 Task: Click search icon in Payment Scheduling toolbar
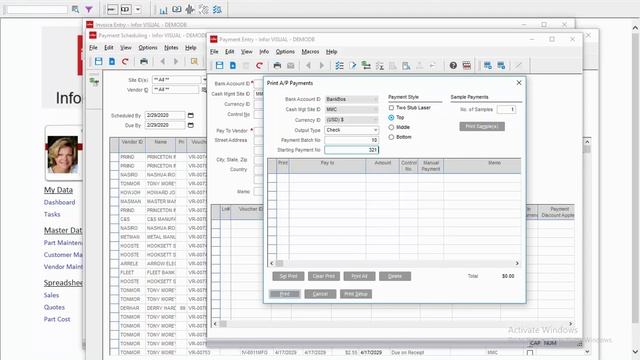(x=194, y=61)
